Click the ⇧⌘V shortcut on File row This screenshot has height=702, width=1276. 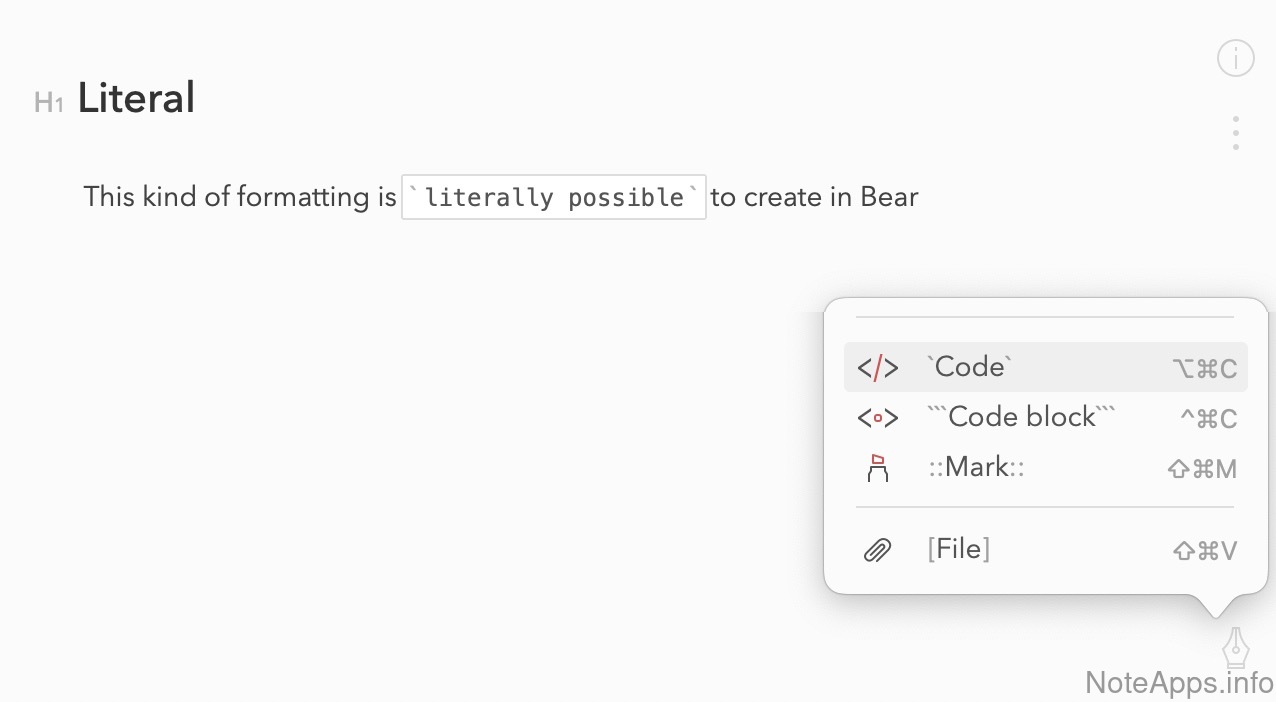pyautogui.click(x=1204, y=551)
